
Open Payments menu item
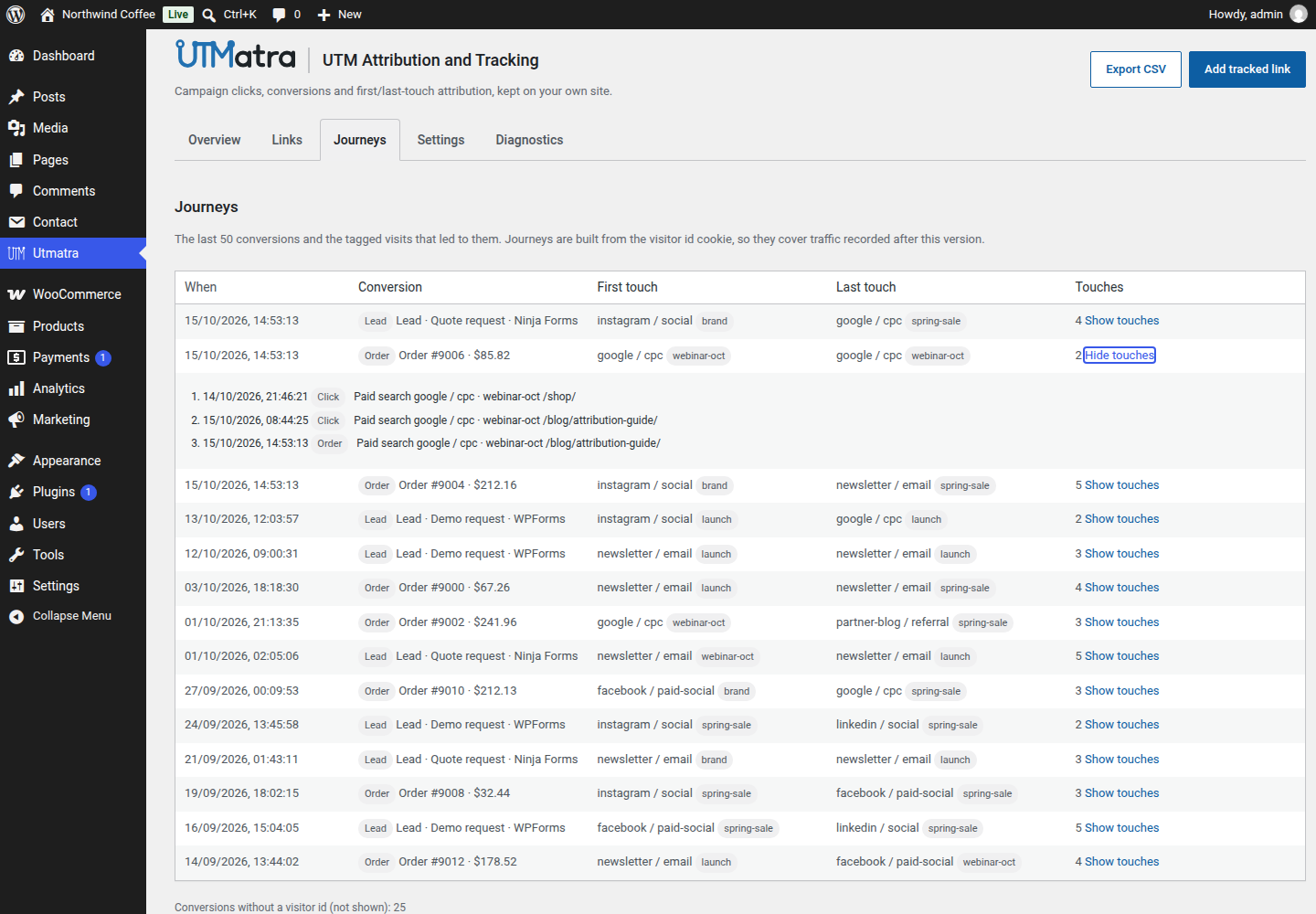point(73,357)
